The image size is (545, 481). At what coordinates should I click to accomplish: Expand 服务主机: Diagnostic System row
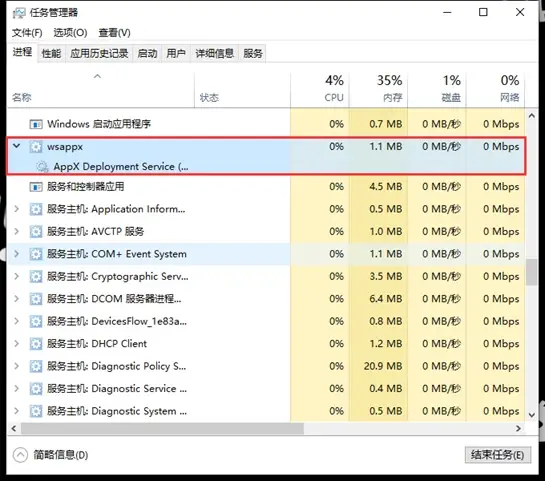16,411
